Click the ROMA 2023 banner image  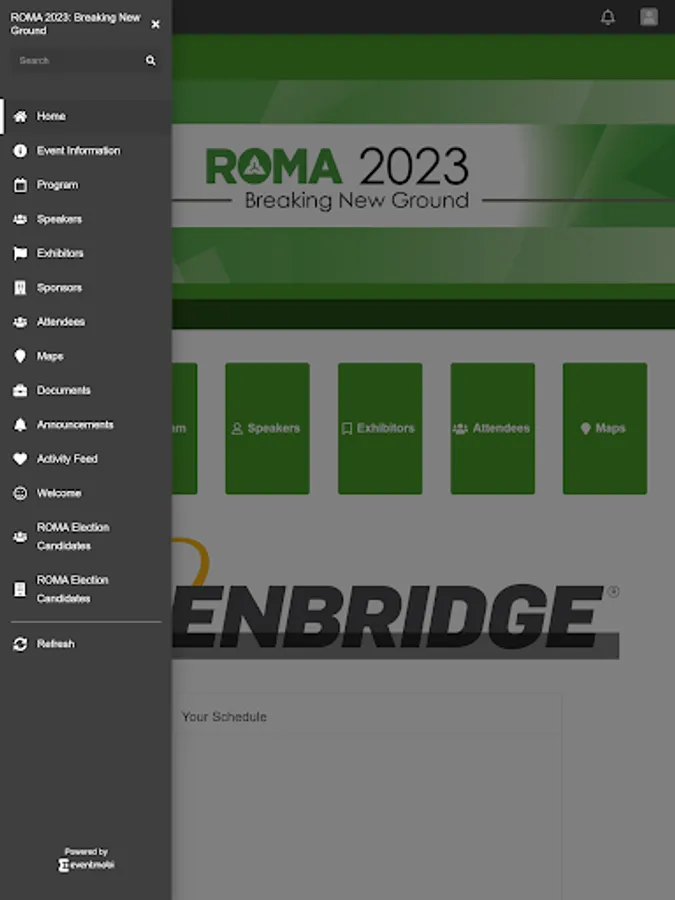[424, 181]
